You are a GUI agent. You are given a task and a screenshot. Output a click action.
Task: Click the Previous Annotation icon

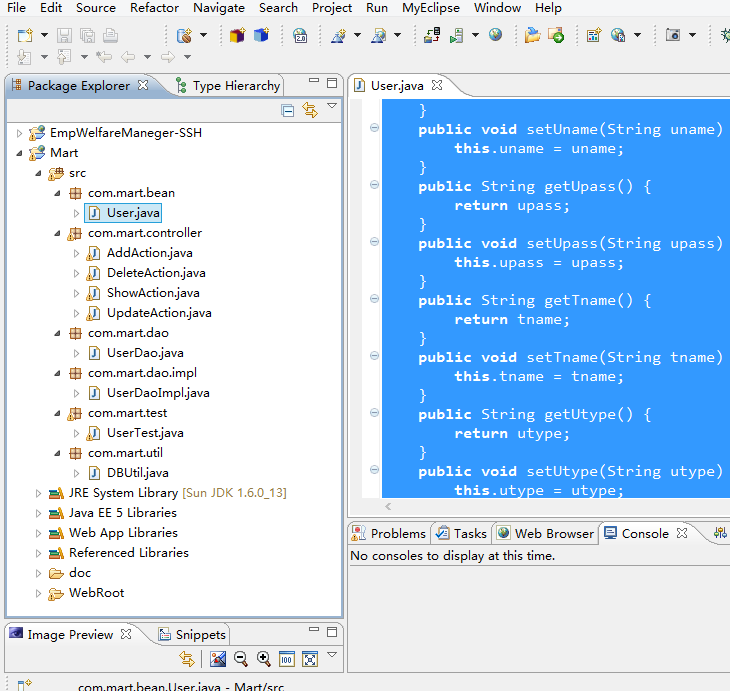click(64, 57)
